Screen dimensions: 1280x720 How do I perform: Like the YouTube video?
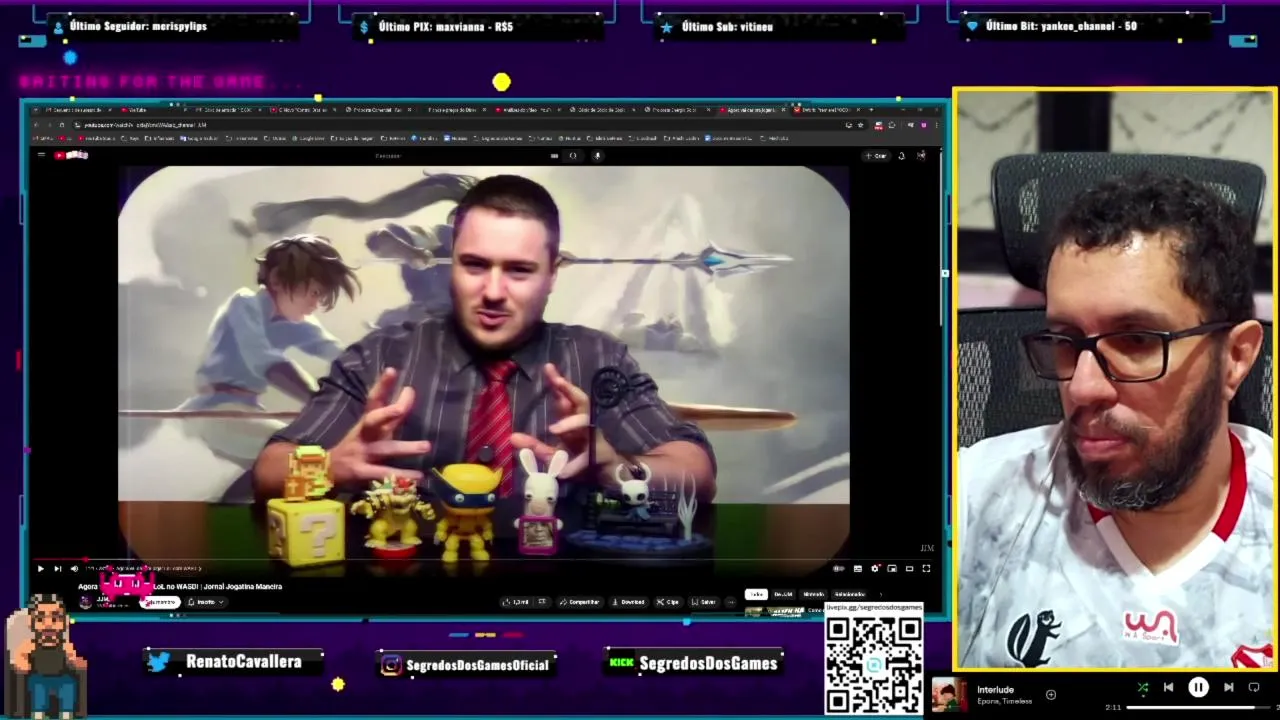pos(516,602)
